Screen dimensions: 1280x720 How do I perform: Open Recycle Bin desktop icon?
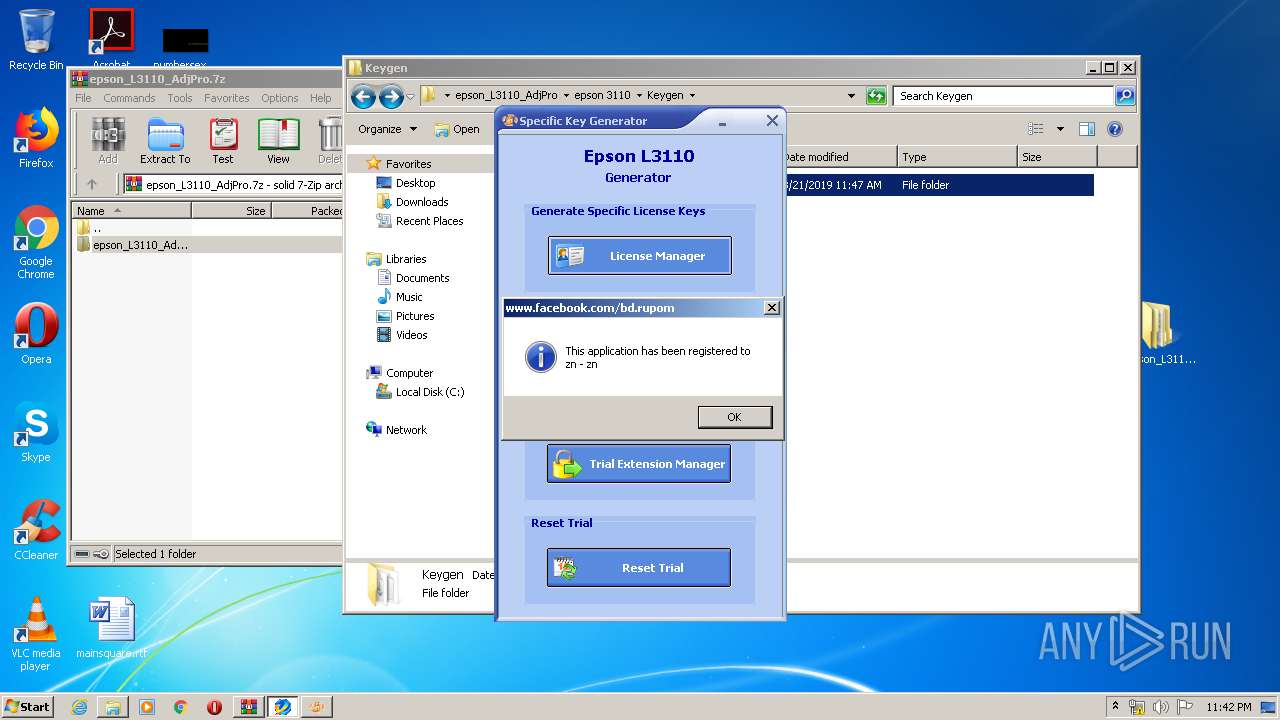tap(36, 40)
